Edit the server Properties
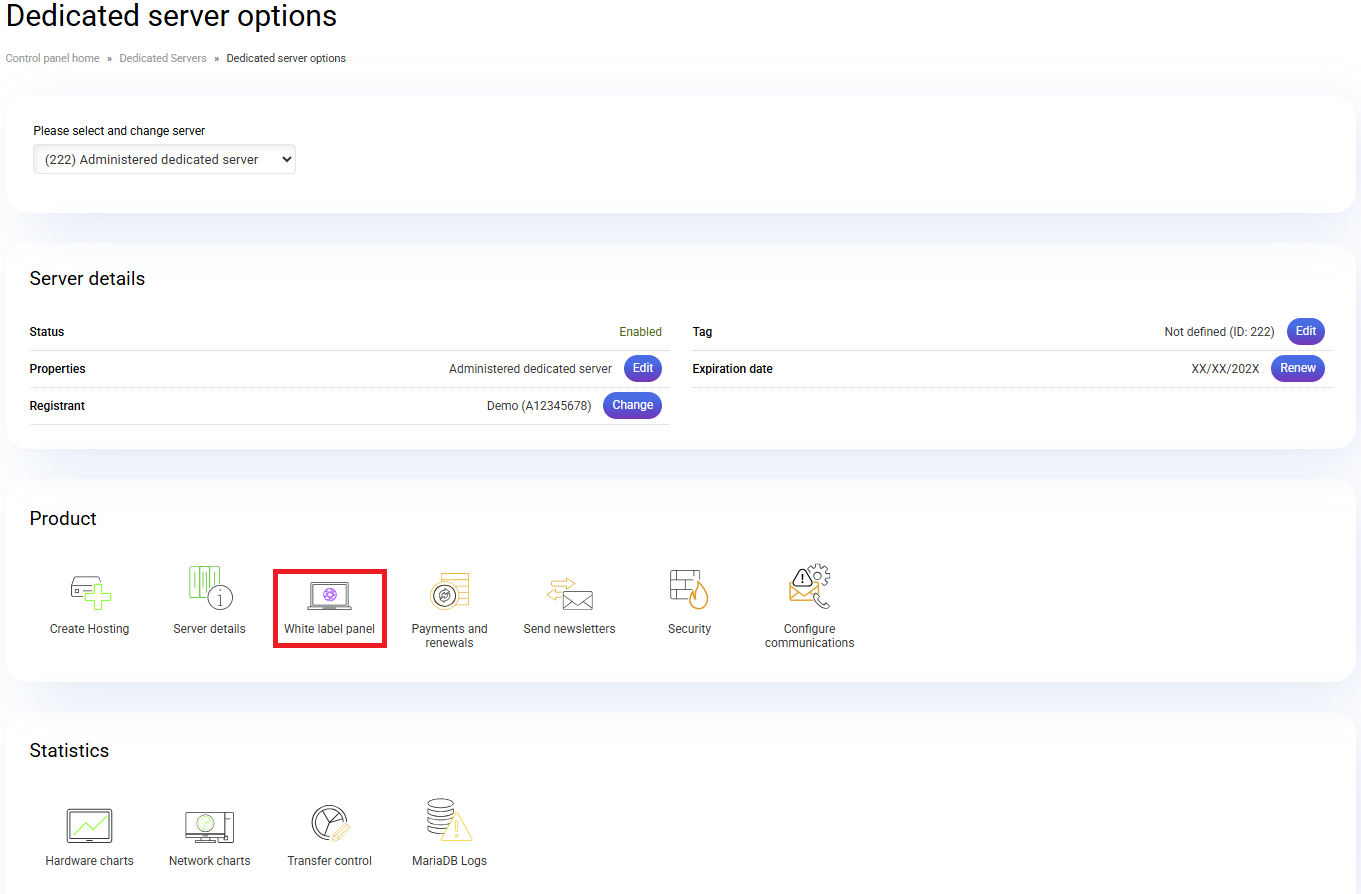Screen dimensions: 1361x894 (x=643, y=368)
